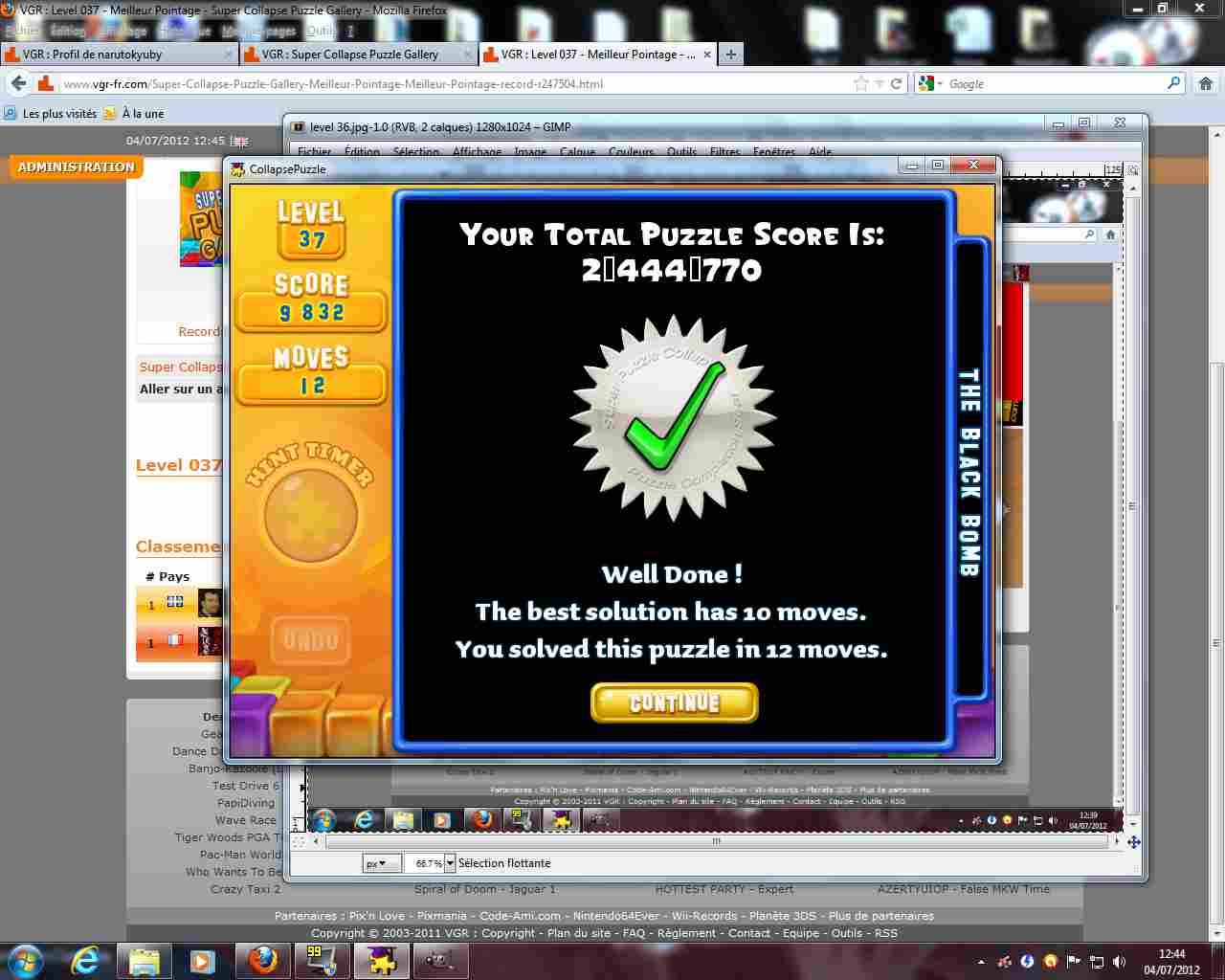This screenshot has height=980, width=1225.
Task: Open the Windows Start menu orb
Action: tap(24, 960)
